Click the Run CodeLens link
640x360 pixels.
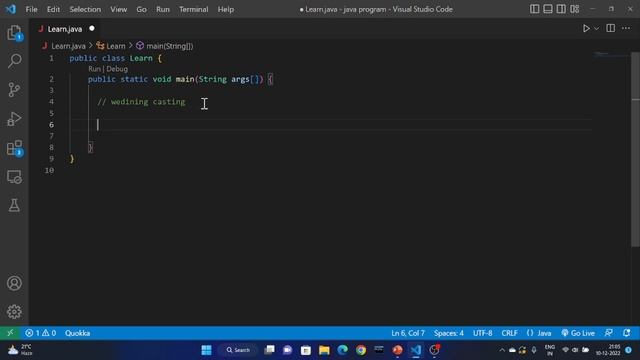[94, 69]
